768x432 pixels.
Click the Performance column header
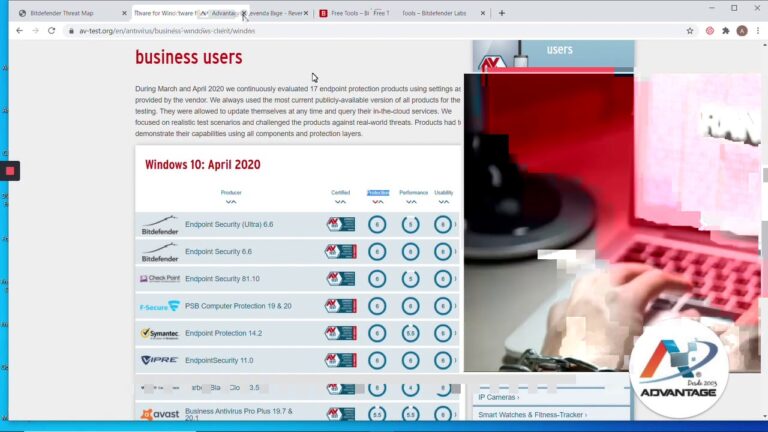coord(413,192)
